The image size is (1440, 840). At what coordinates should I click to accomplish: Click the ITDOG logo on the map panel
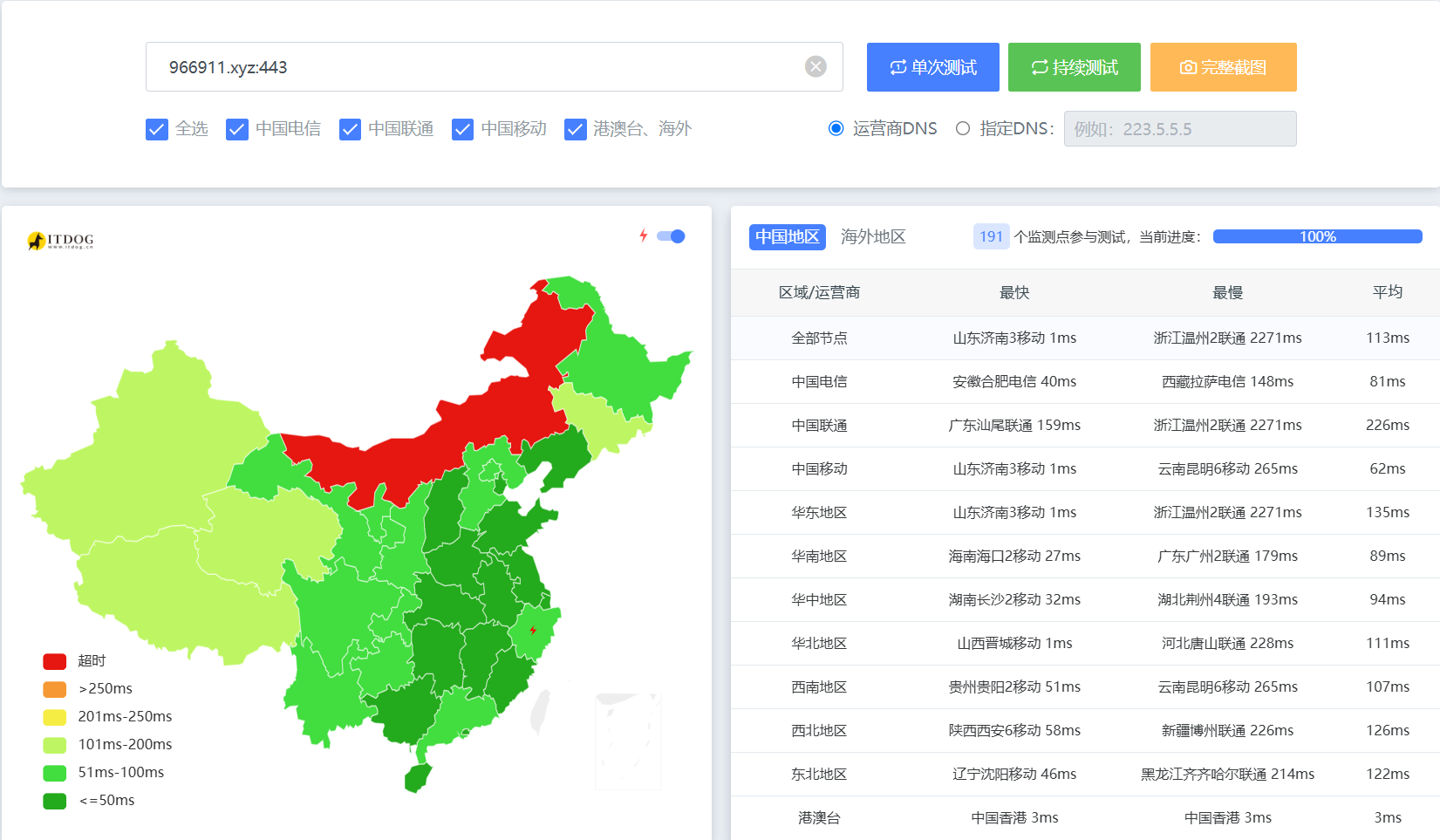coord(60,240)
